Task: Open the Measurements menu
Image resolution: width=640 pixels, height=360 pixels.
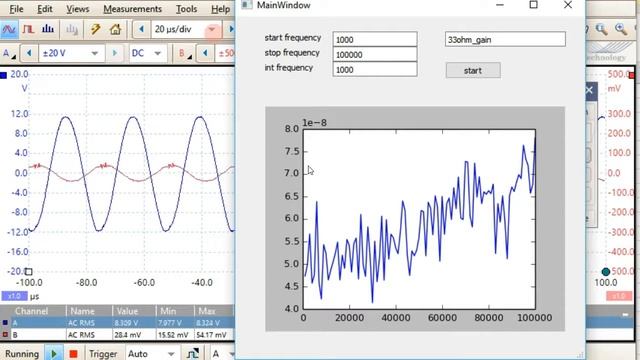Action: 132,9
